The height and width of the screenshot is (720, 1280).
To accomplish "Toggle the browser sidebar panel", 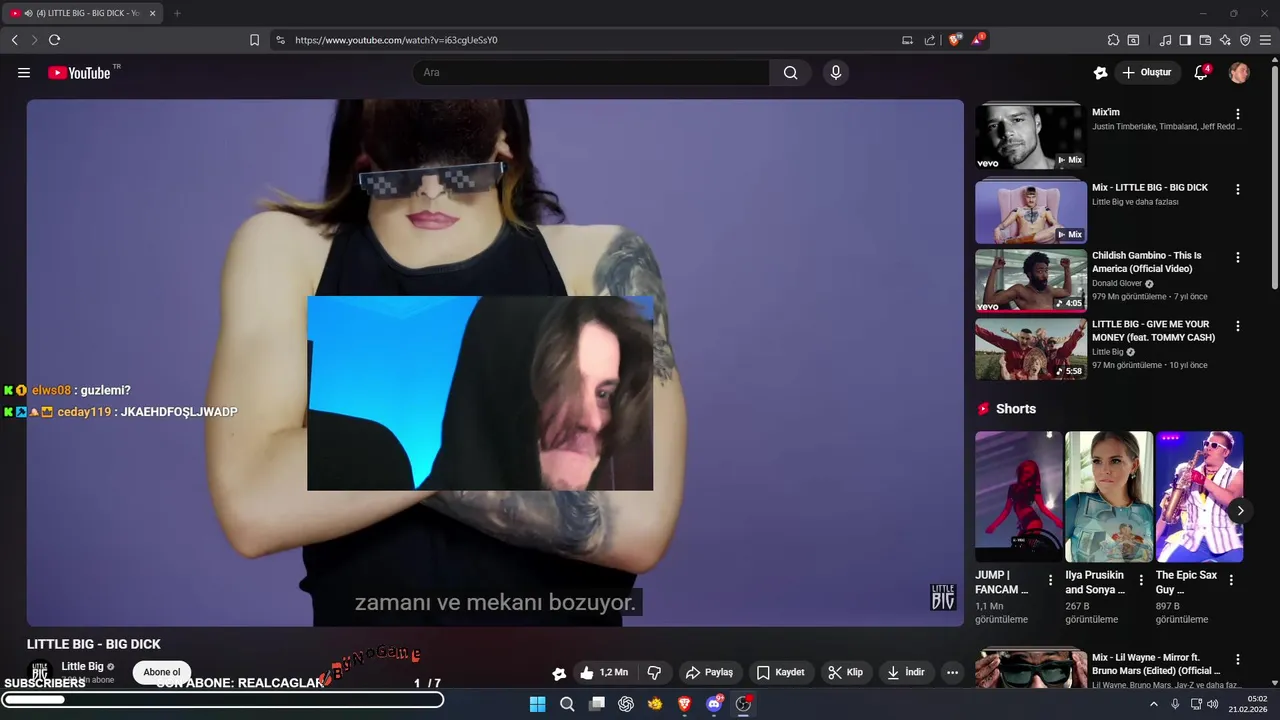I will coord(1185,40).
